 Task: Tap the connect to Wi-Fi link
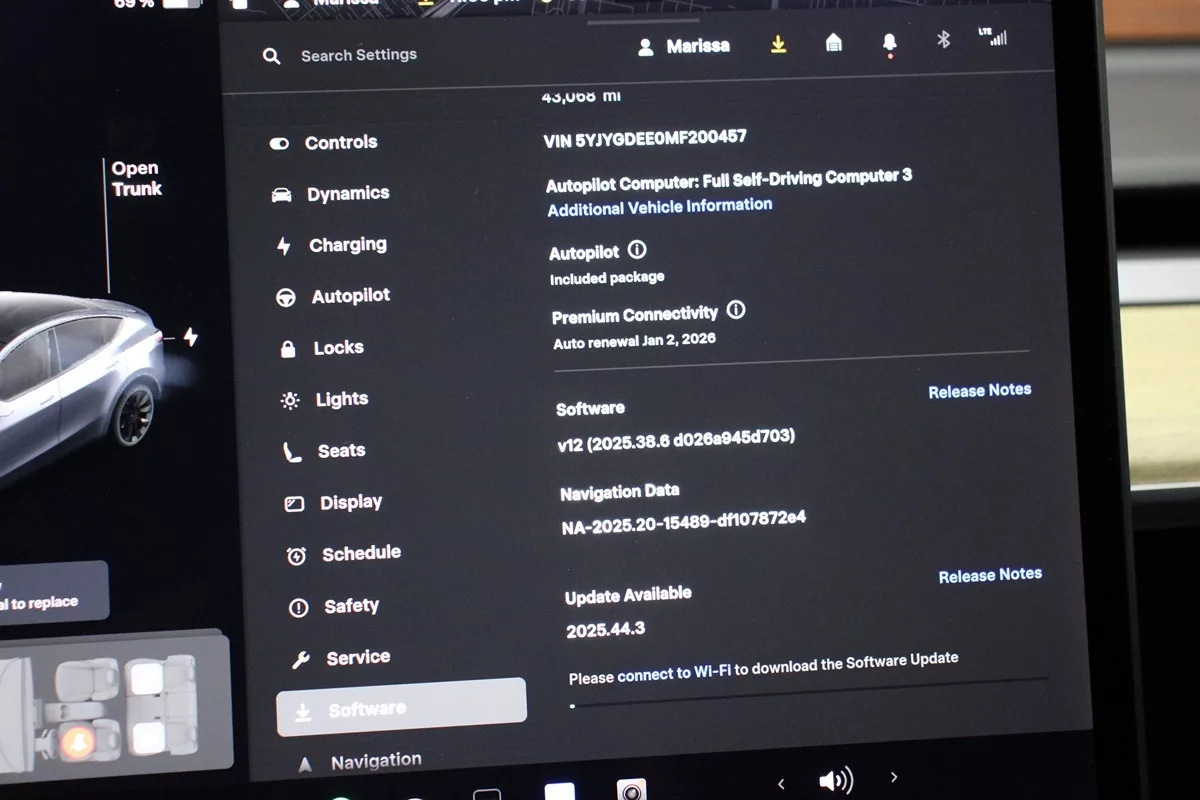point(674,675)
